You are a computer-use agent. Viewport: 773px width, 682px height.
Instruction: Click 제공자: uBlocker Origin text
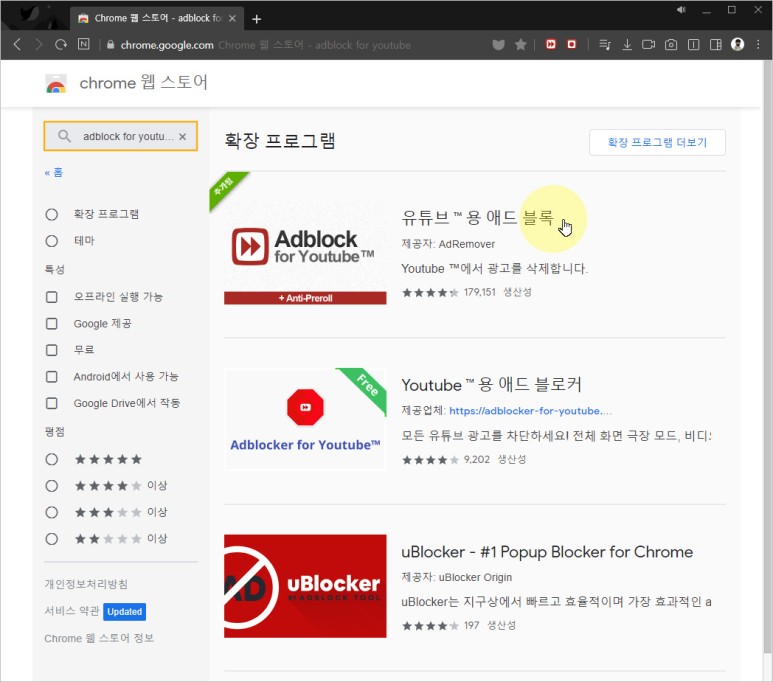[457, 577]
